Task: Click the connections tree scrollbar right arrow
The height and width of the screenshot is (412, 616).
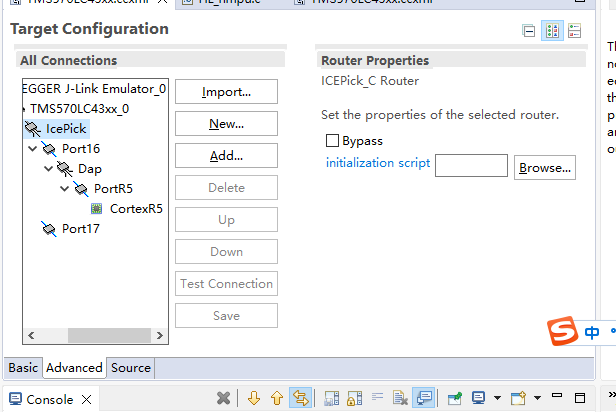Action: 160,335
